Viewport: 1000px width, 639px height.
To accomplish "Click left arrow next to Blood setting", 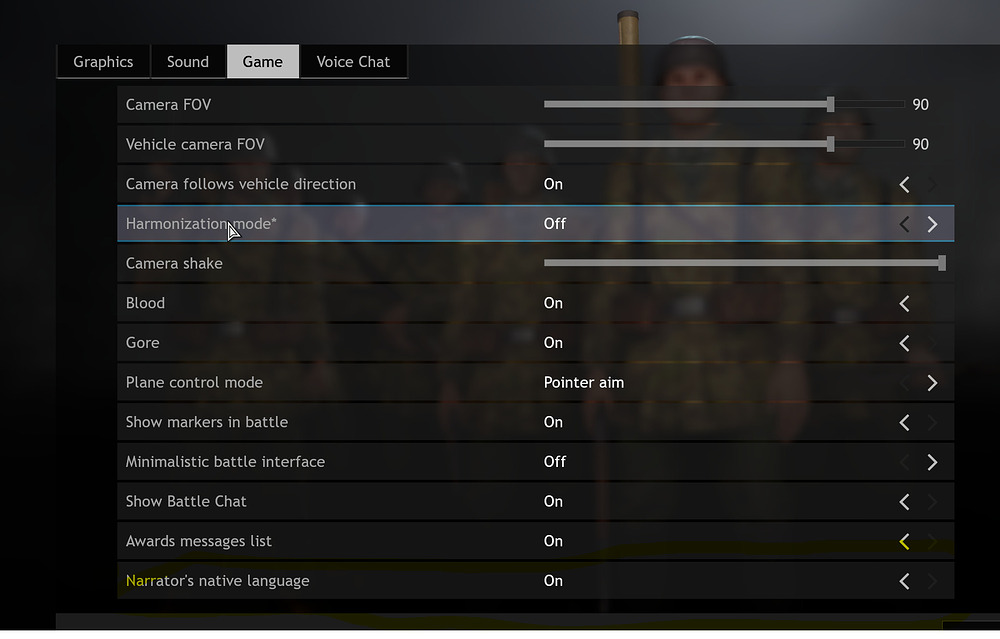I will click(904, 303).
